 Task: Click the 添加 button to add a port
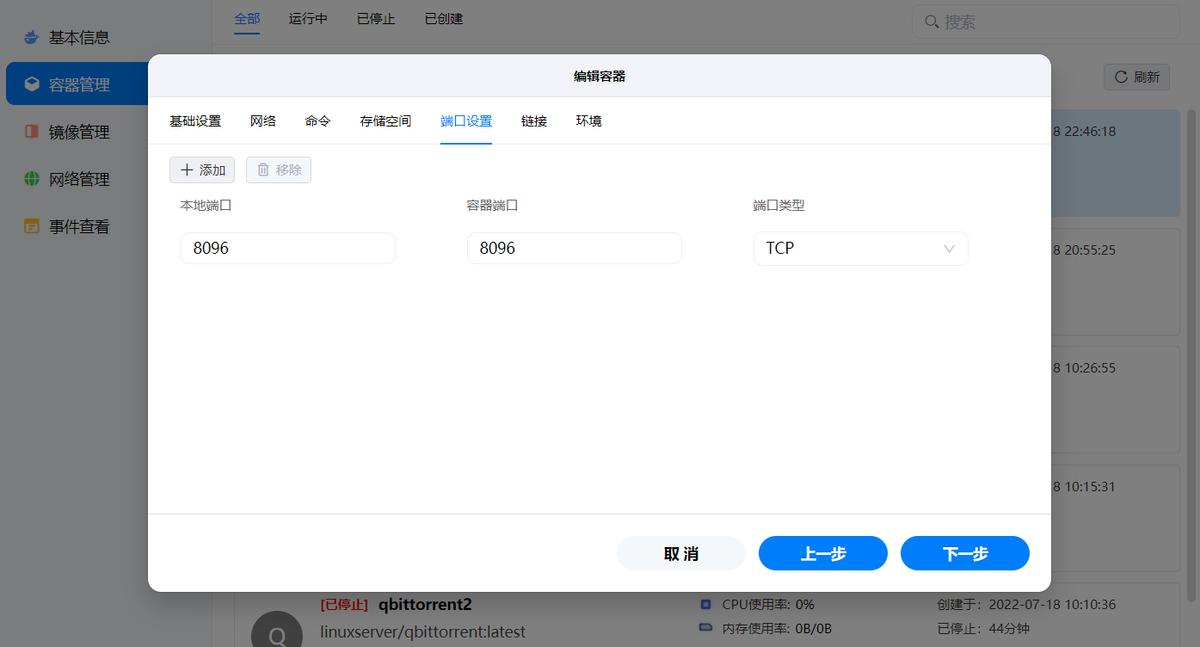coord(201,169)
